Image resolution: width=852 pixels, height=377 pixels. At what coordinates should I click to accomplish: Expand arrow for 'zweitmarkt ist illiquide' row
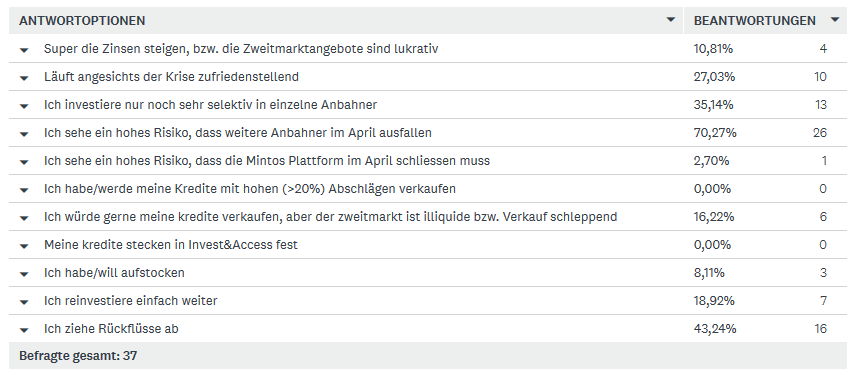(x=24, y=218)
